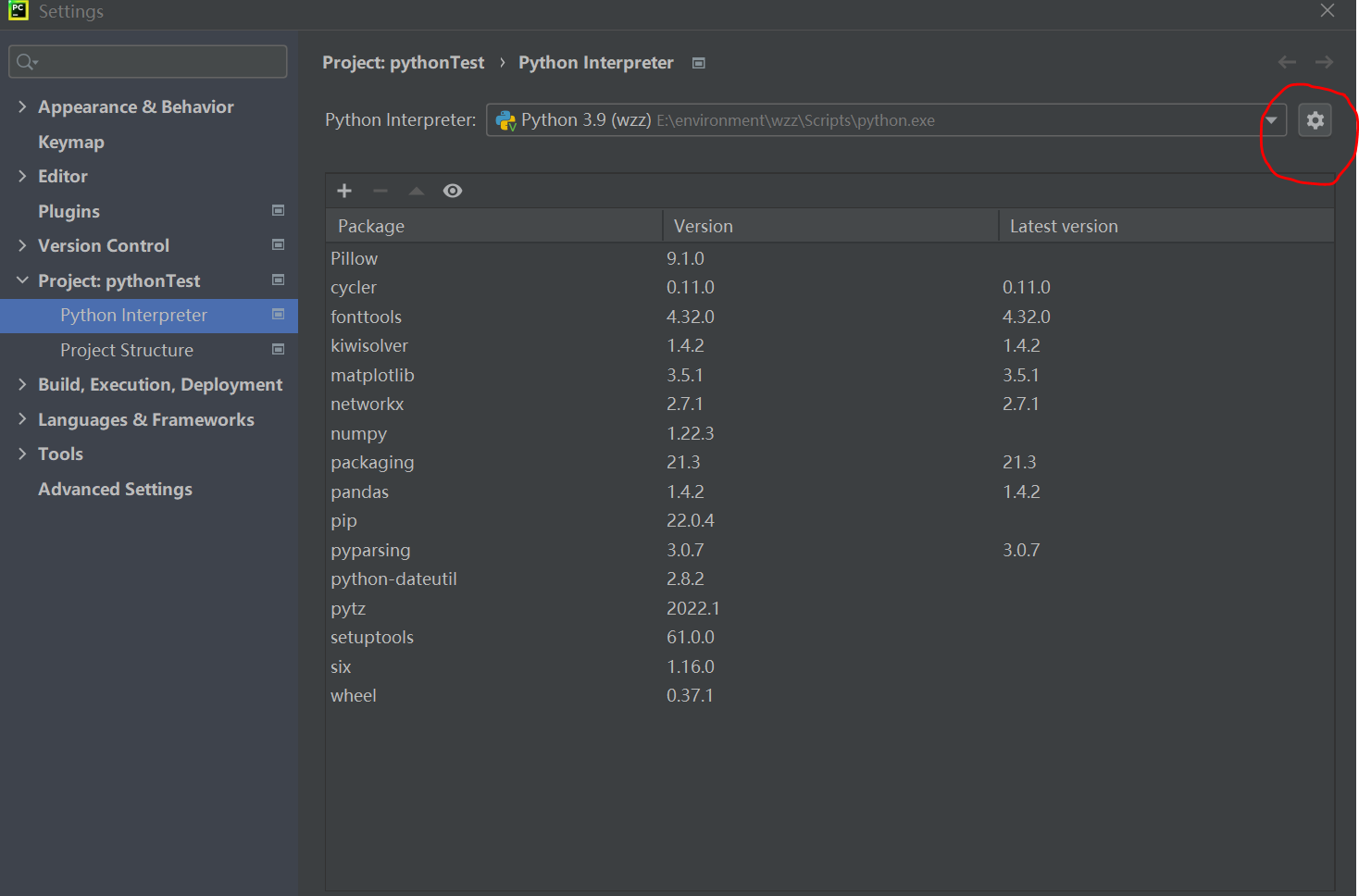Open the Python Interpreter dropdown arrow
The height and width of the screenshot is (896, 1359).
pyautogui.click(x=1271, y=120)
